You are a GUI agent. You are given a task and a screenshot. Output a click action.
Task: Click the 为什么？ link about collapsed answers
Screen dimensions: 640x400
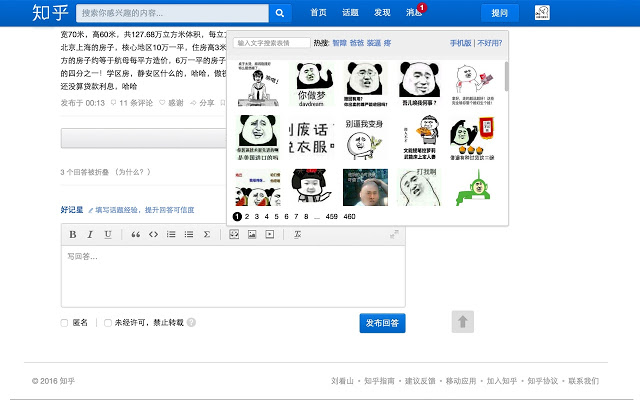point(133,172)
